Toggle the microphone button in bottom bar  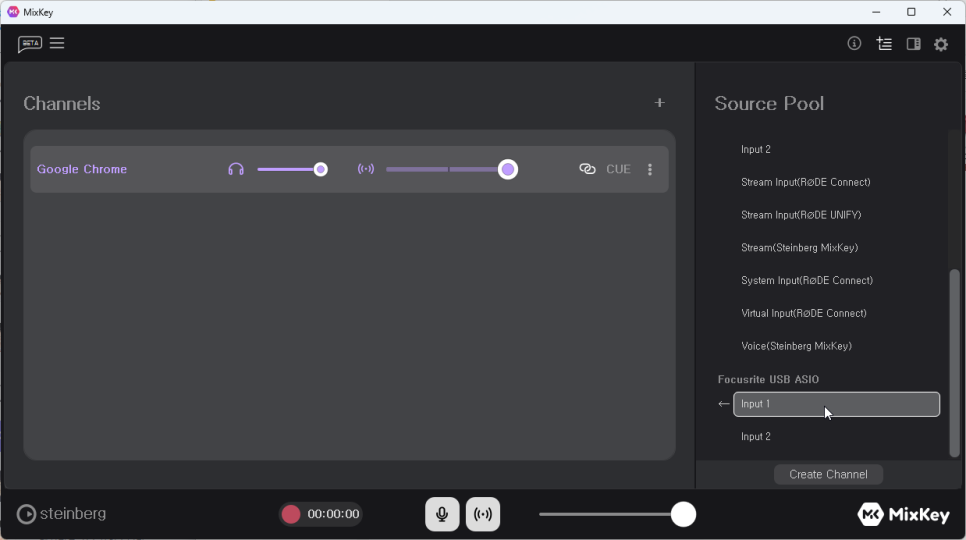click(x=442, y=514)
